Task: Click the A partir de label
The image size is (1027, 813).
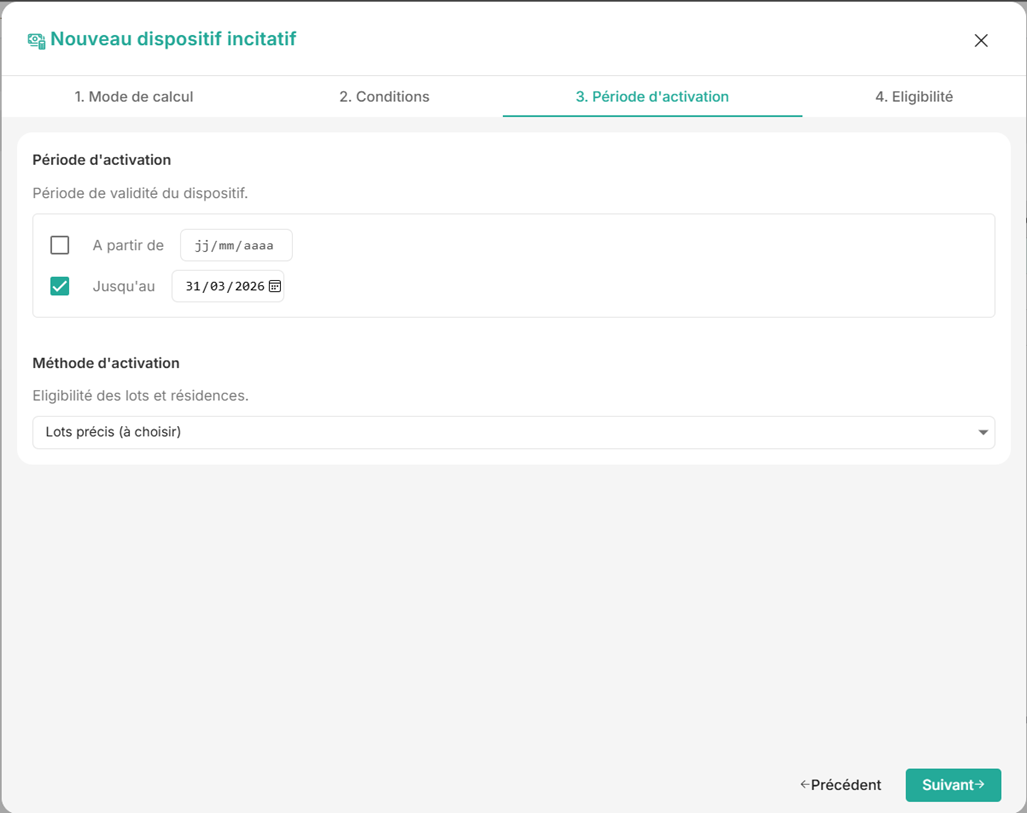Action: click(128, 246)
